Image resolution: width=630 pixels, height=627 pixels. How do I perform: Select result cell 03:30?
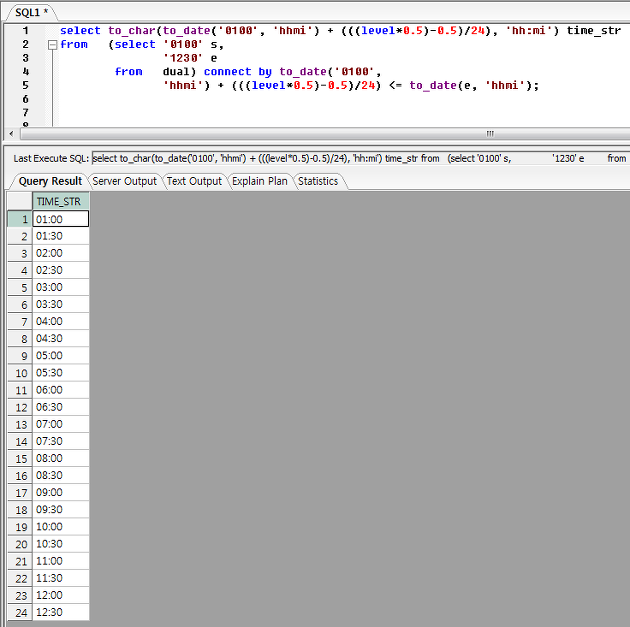pos(61,304)
